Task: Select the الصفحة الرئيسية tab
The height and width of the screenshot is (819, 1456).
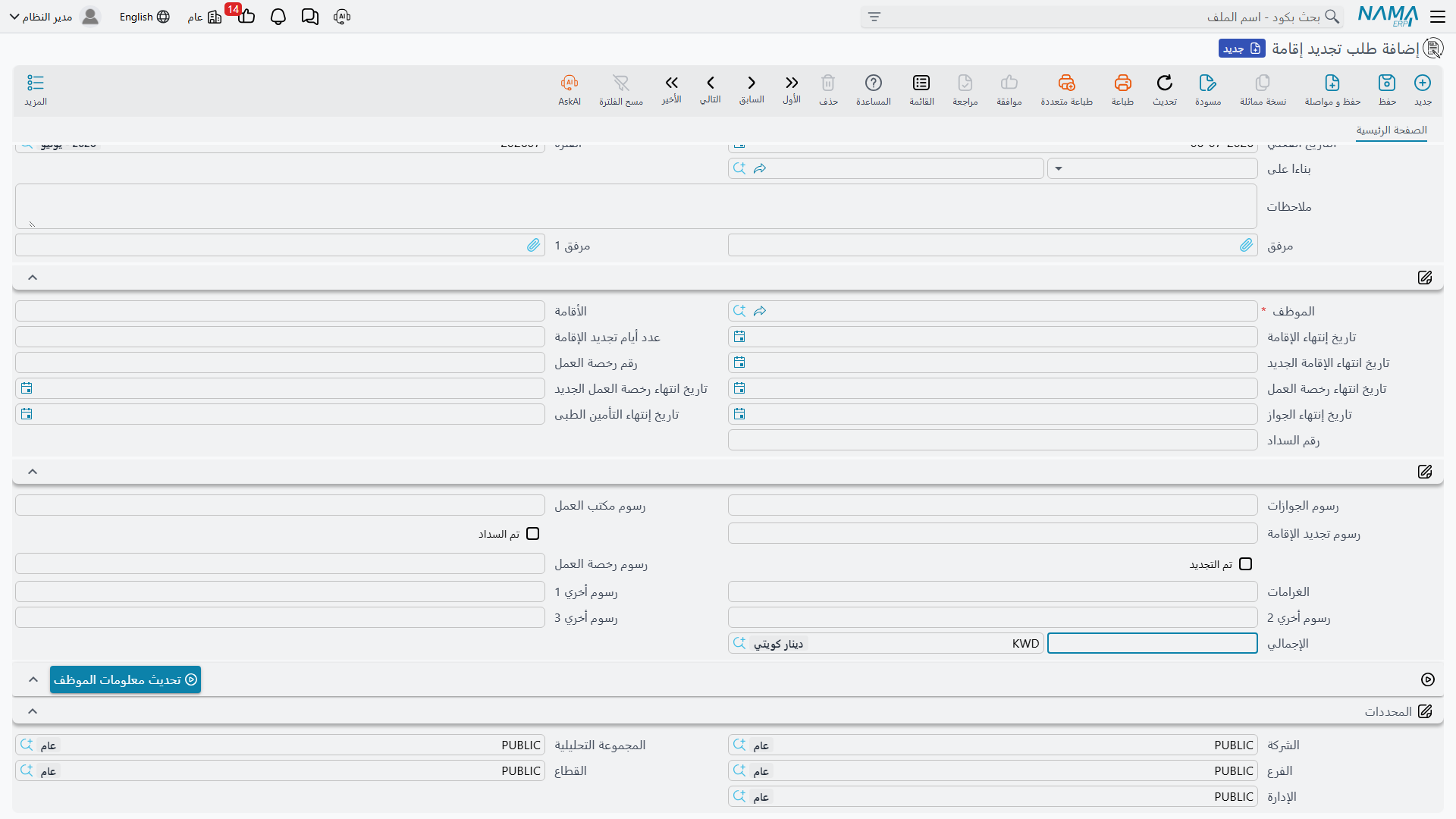Action: point(1392,130)
